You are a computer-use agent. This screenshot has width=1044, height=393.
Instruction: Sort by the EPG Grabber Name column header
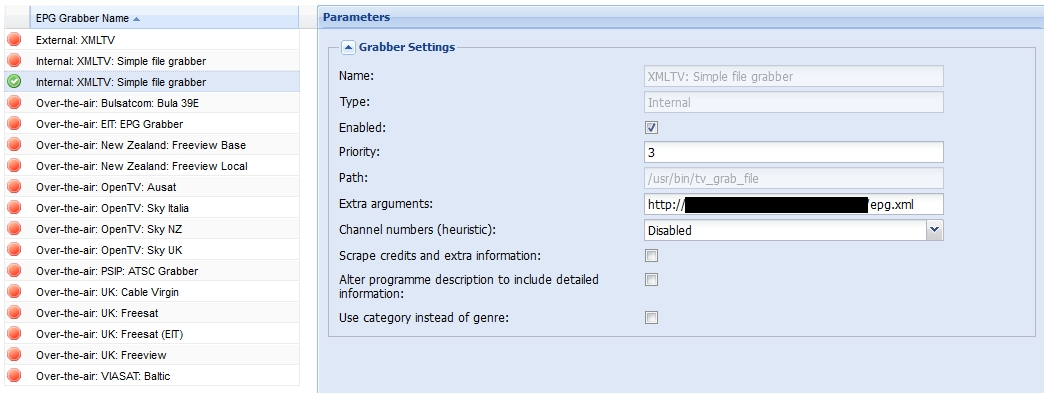coord(164,19)
